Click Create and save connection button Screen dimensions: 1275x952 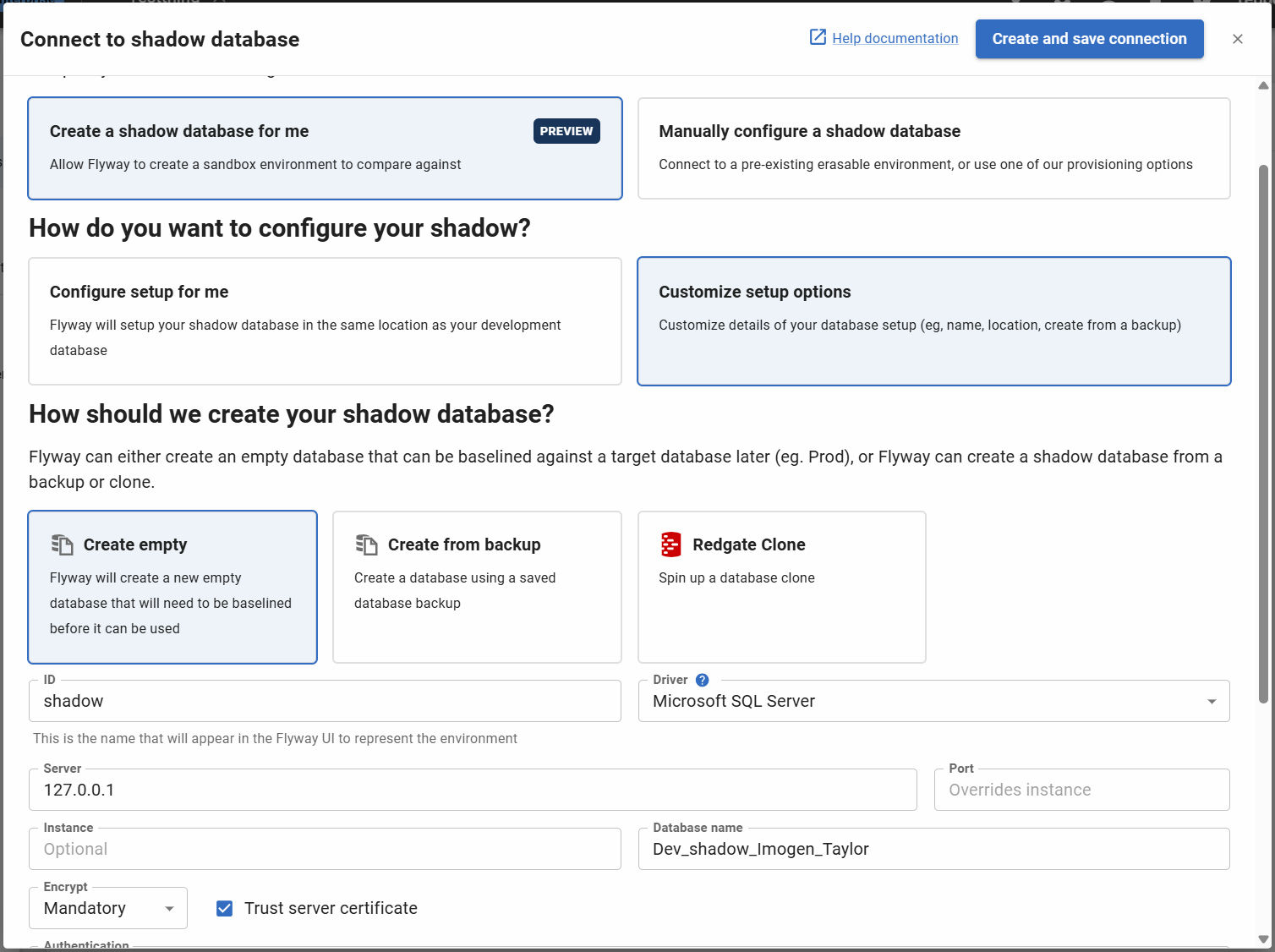pyautogui.click(x=1089, y=39)
